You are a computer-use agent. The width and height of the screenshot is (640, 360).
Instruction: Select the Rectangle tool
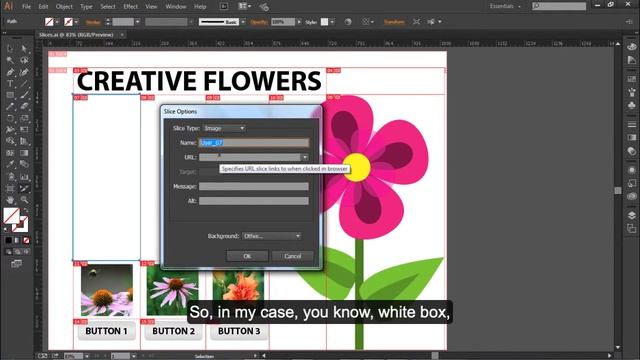click(x=10, y=95)
